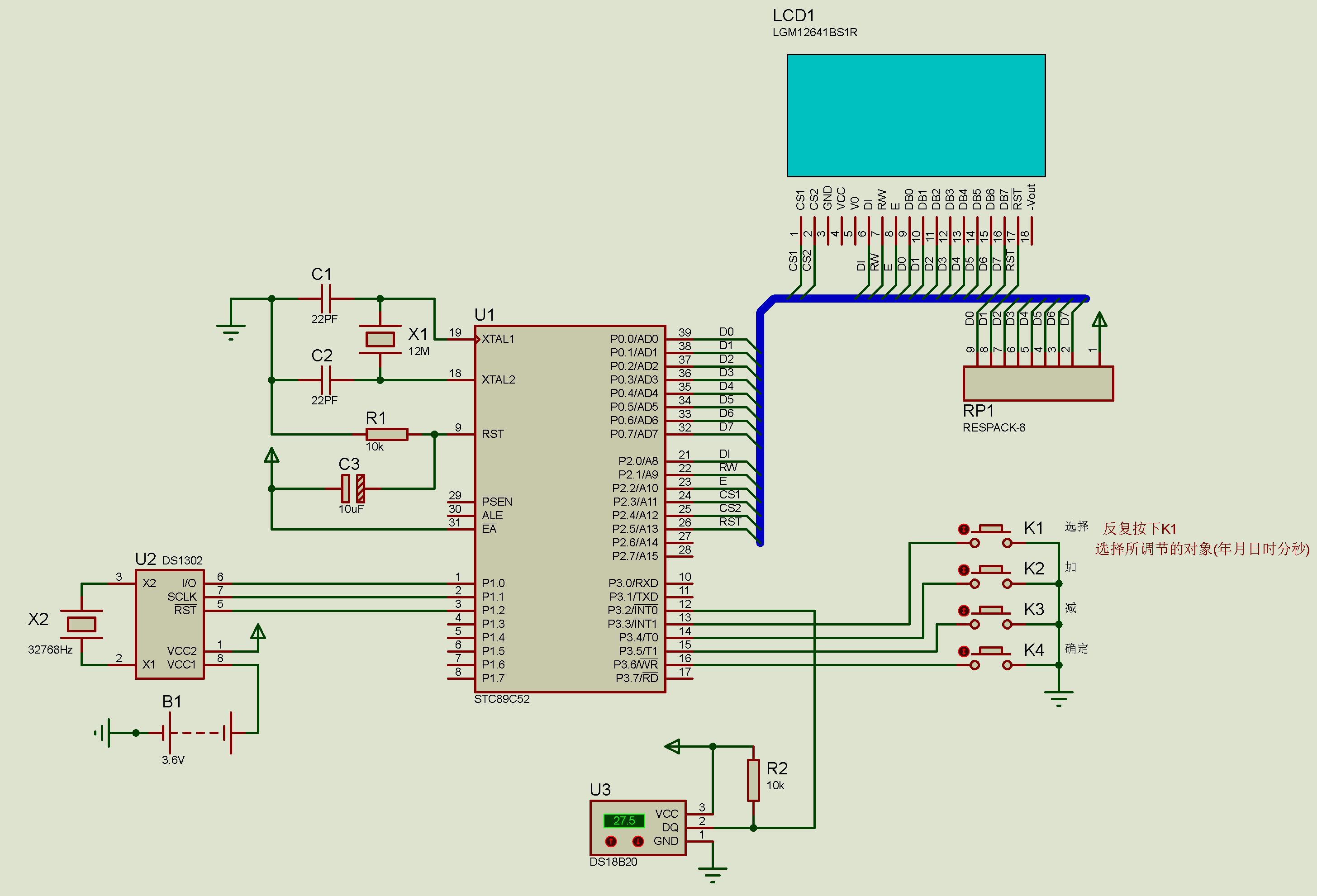Screen dimensions: 1317x896
Task: Select the X1 12M crystal symbol
Action: (380, 339)
